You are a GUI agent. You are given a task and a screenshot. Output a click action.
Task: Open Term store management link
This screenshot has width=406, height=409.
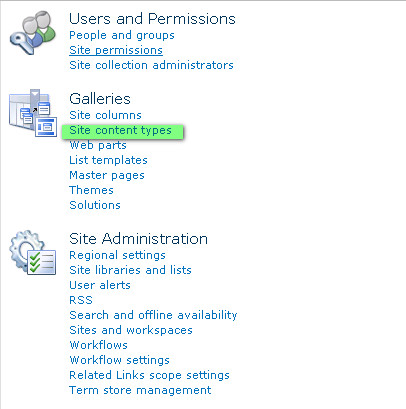coord(140,390)
